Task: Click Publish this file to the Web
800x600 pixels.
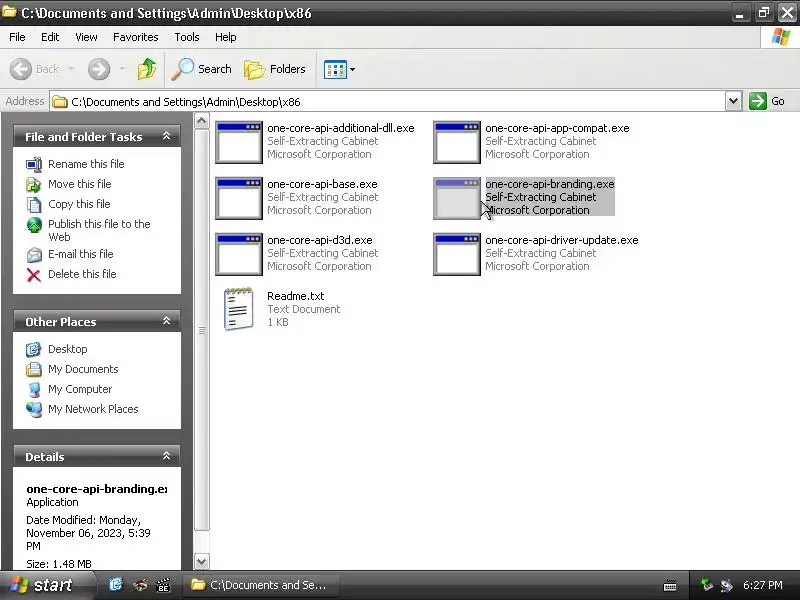Action: pyautogui.click(x=99, y=230)
